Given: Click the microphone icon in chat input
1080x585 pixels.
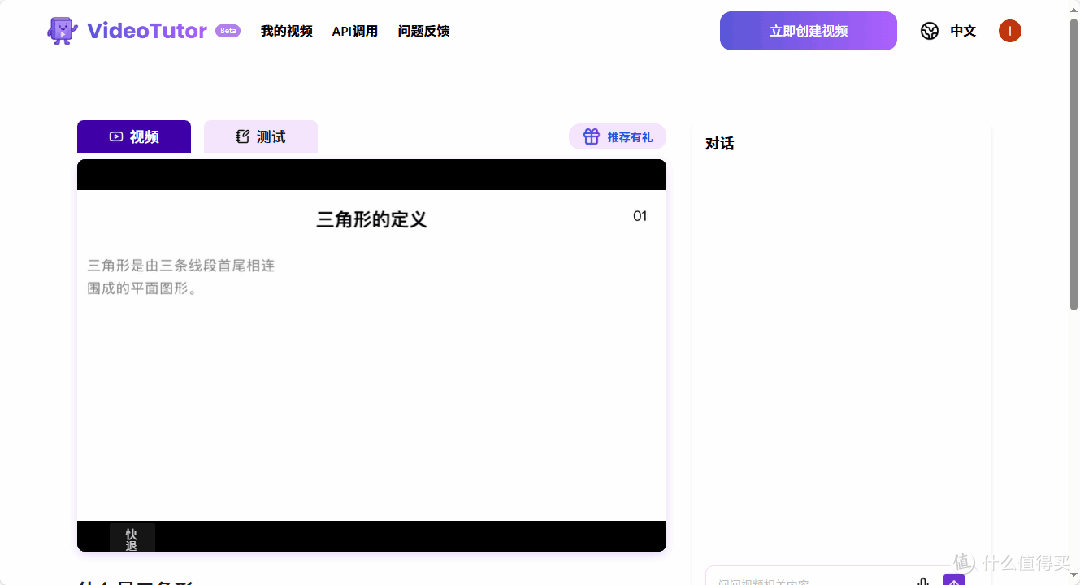Looking at the screenshot, I should (923, 581).
